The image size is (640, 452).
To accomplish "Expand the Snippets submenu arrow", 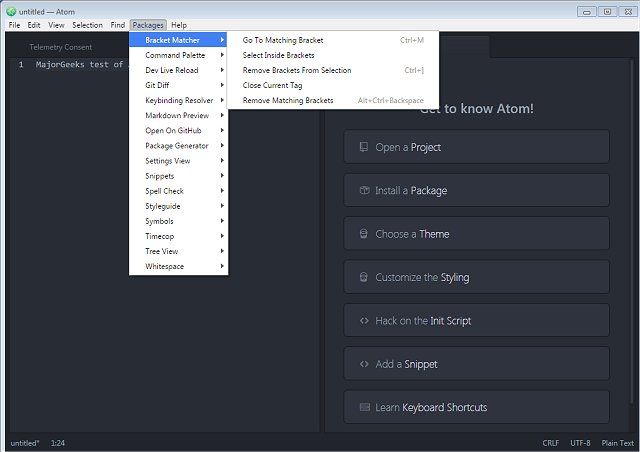I will tap(222, 176).
